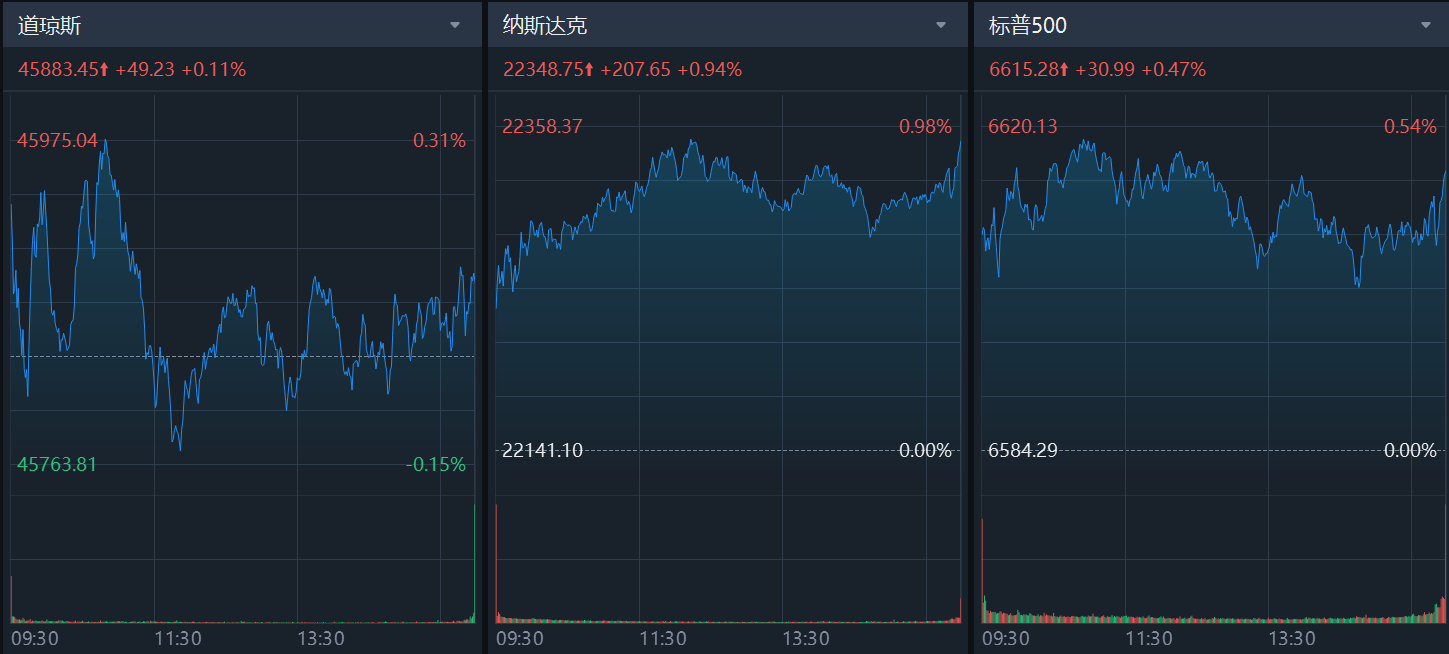The image size is (1449, 654).
Task: Click the 0.54% axis label
Action: (1410, 127)
